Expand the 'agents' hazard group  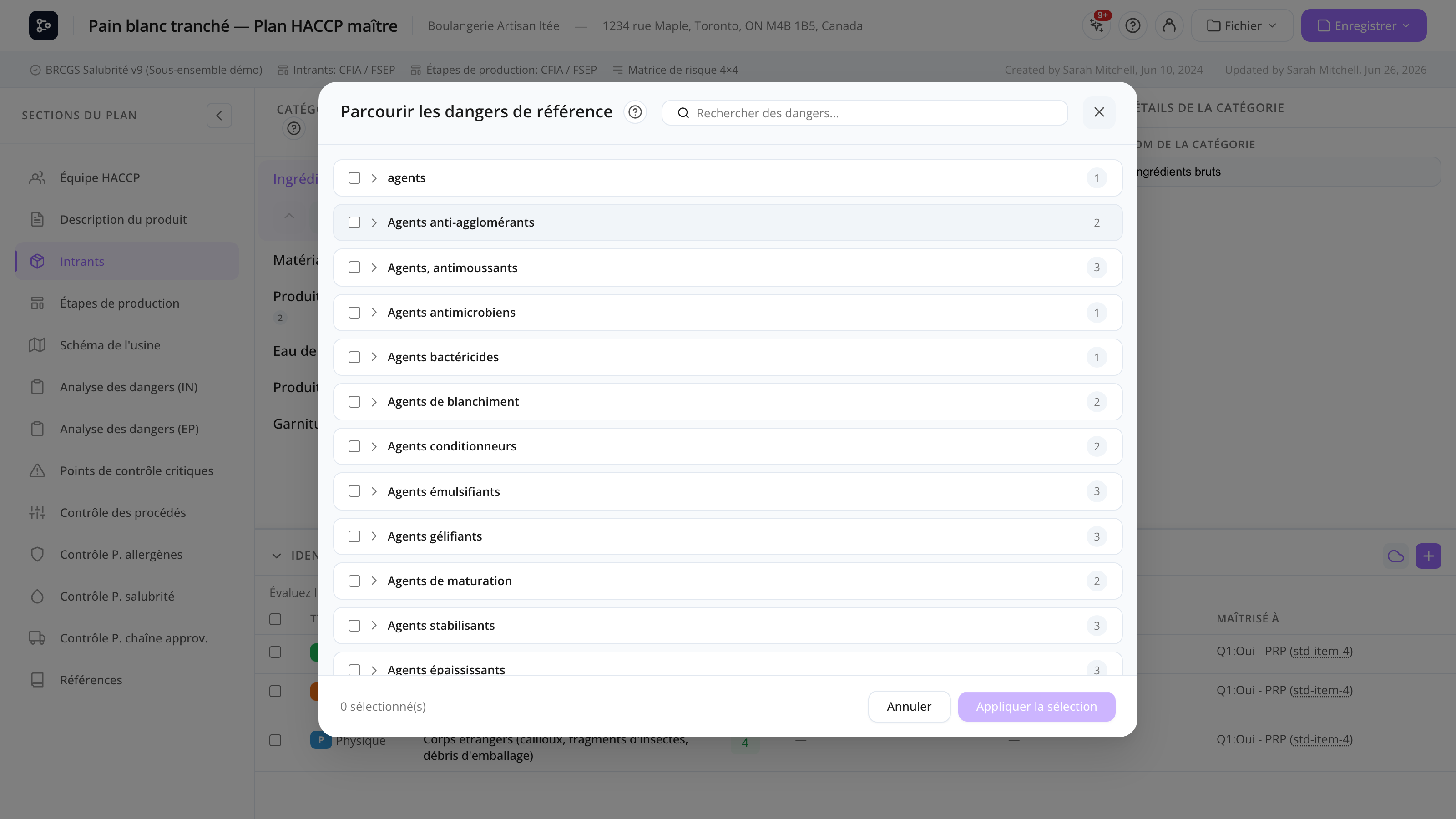pyautogui.click(x=374, y=178)
